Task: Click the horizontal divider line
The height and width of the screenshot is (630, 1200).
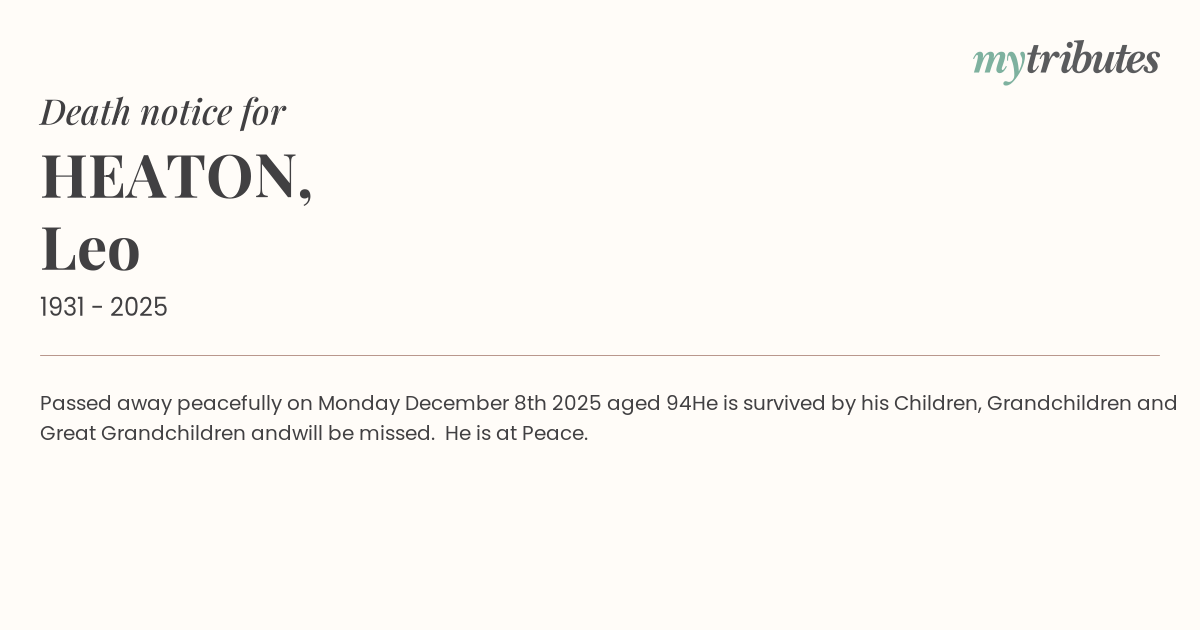Action: tap(600, 355)
